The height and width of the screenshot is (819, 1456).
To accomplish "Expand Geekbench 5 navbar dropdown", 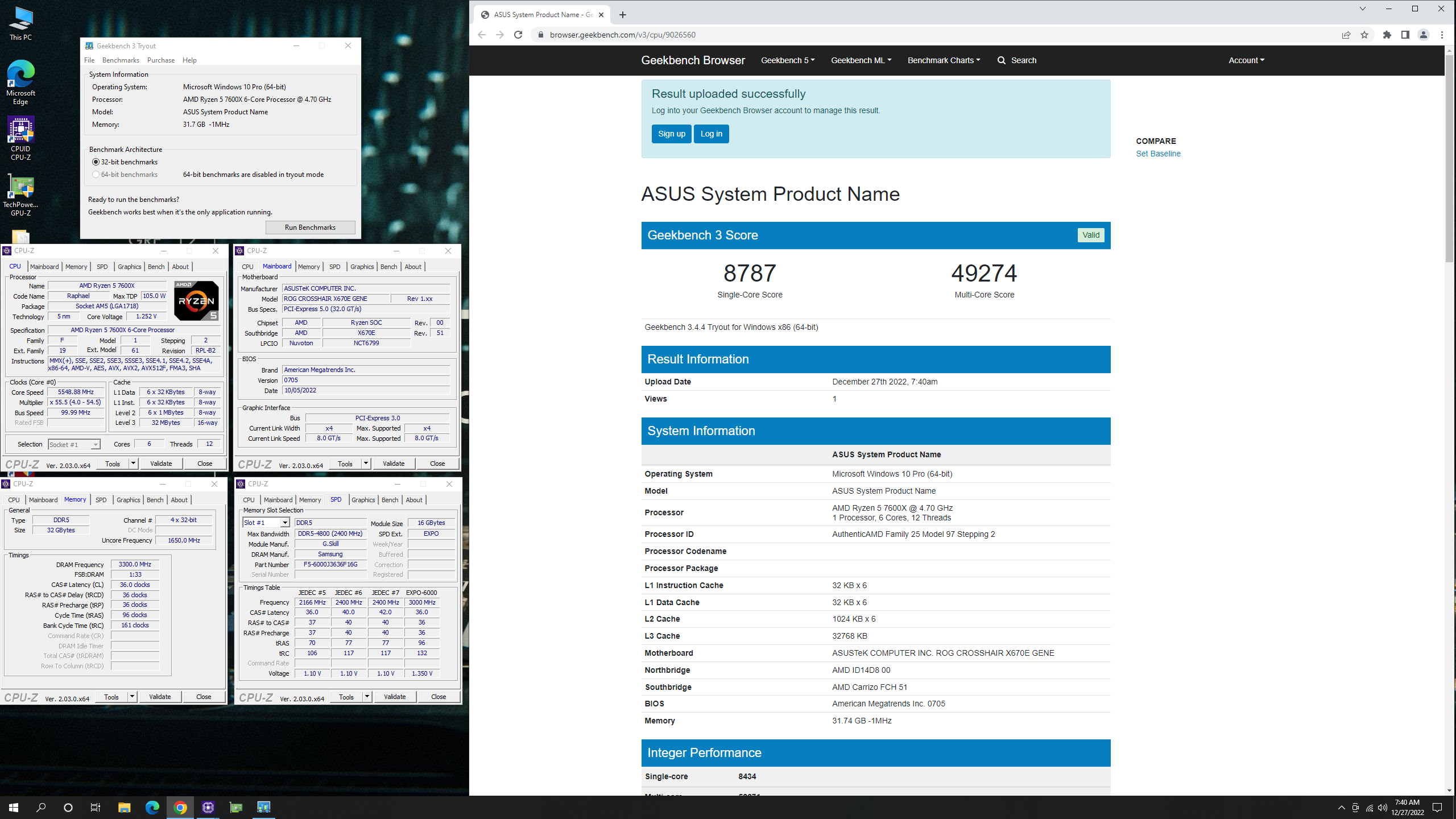I will click(x=788, y=60).
